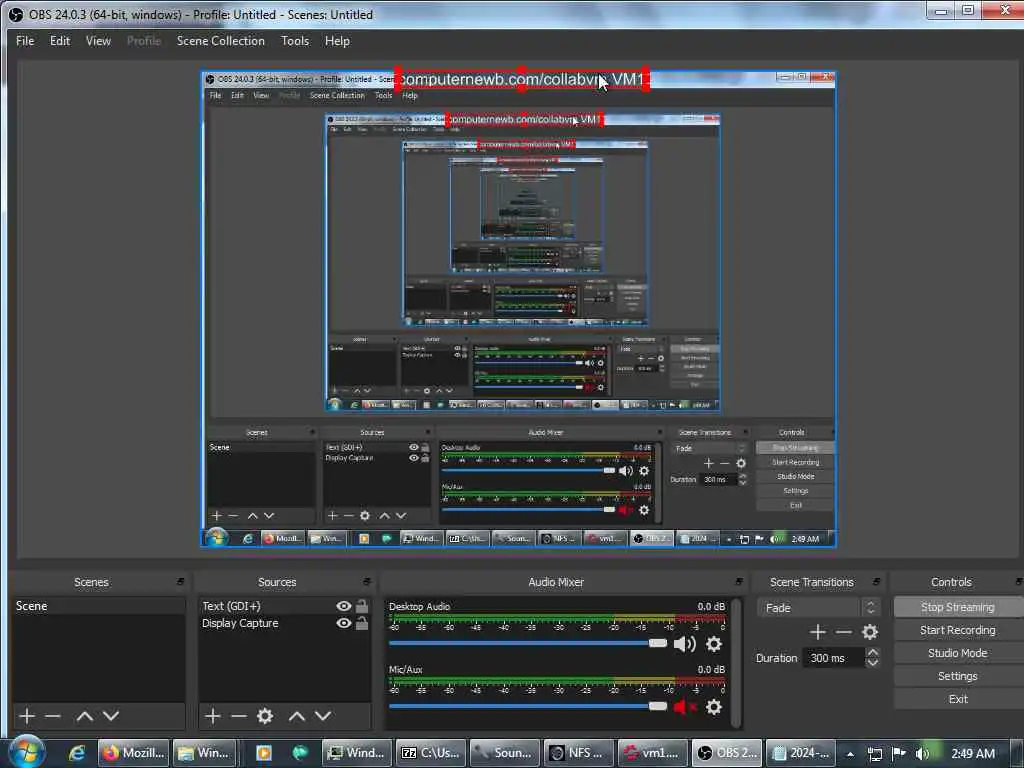This screenshot has height=768, width=1024.
Task: Open OBS Settings button
Action: (957, 676)
